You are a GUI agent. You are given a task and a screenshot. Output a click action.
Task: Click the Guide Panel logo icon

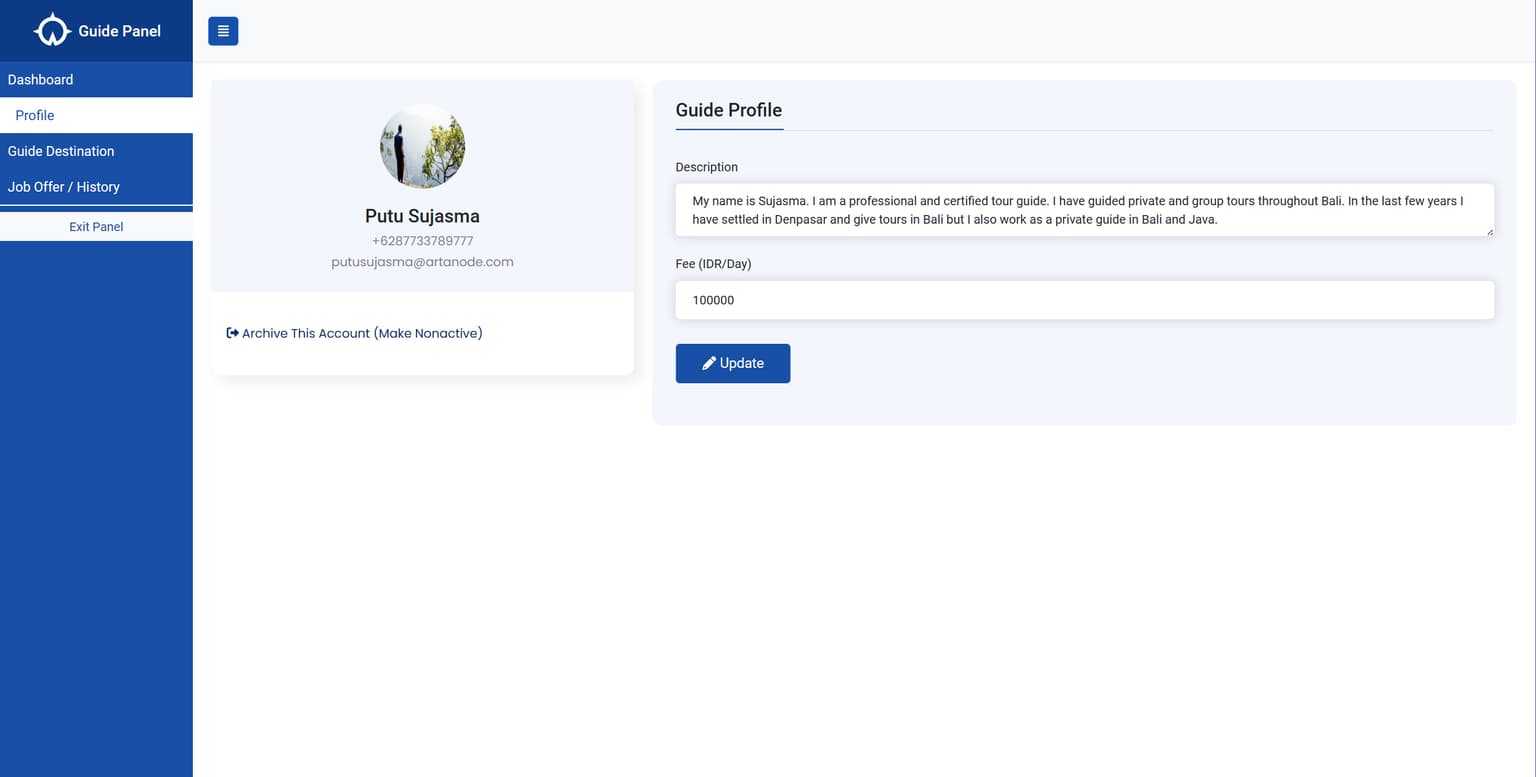tap(52, 30)
